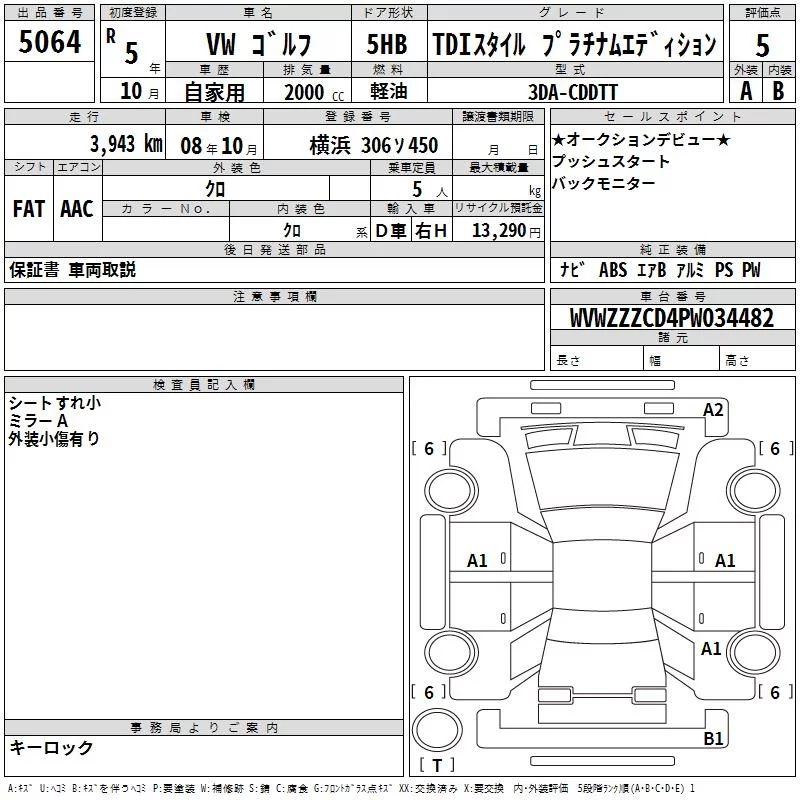
Task: Click PW in the 純正装備 row
Action: click(x=751, y=269)
